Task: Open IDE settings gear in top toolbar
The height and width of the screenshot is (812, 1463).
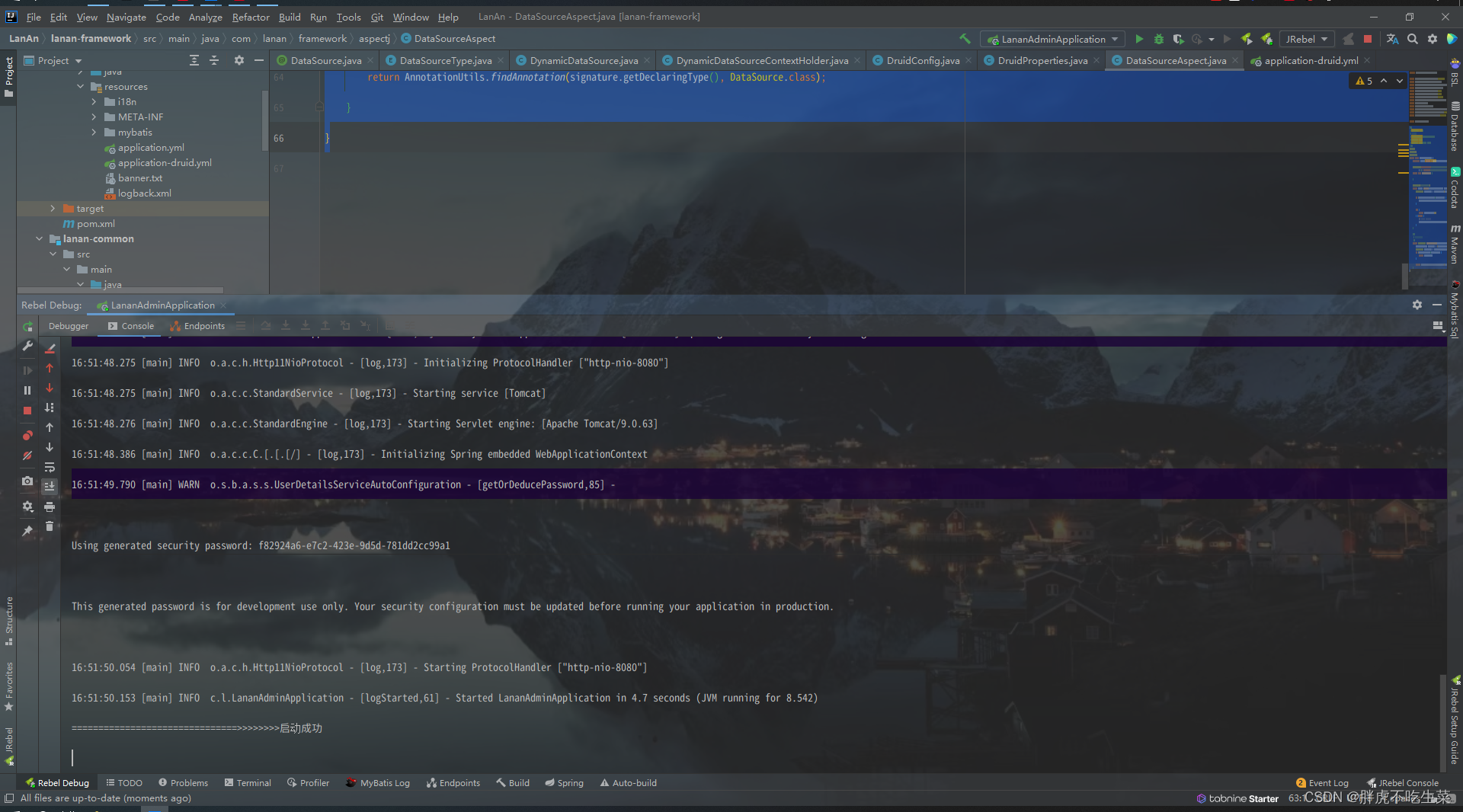Action: (1433, 39)
